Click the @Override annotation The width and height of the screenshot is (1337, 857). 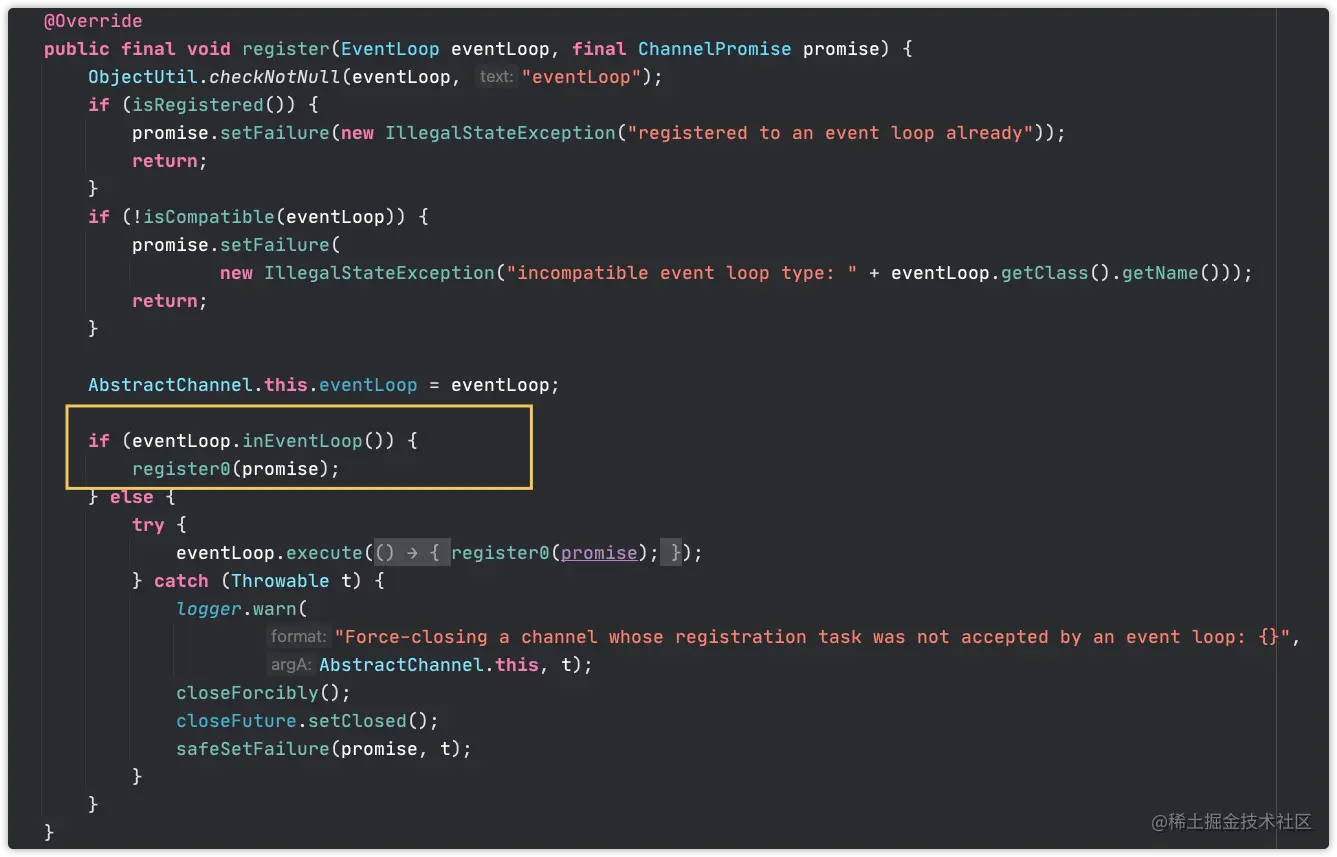[x=93, y=21]
